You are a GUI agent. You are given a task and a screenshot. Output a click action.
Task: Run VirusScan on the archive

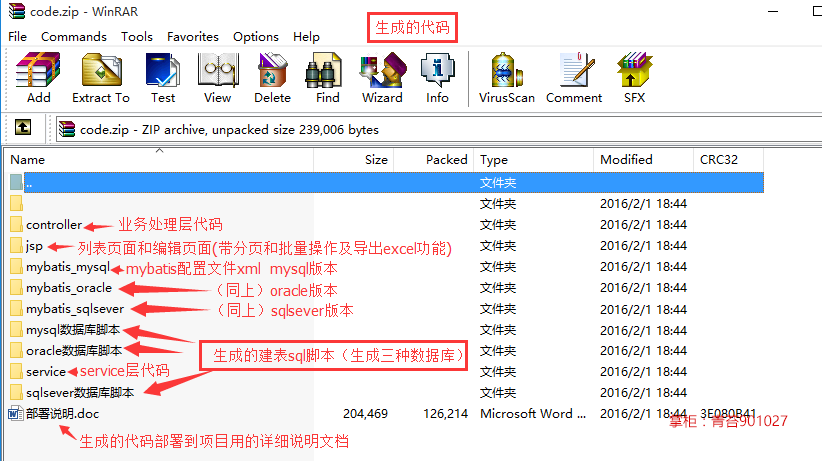506,70
